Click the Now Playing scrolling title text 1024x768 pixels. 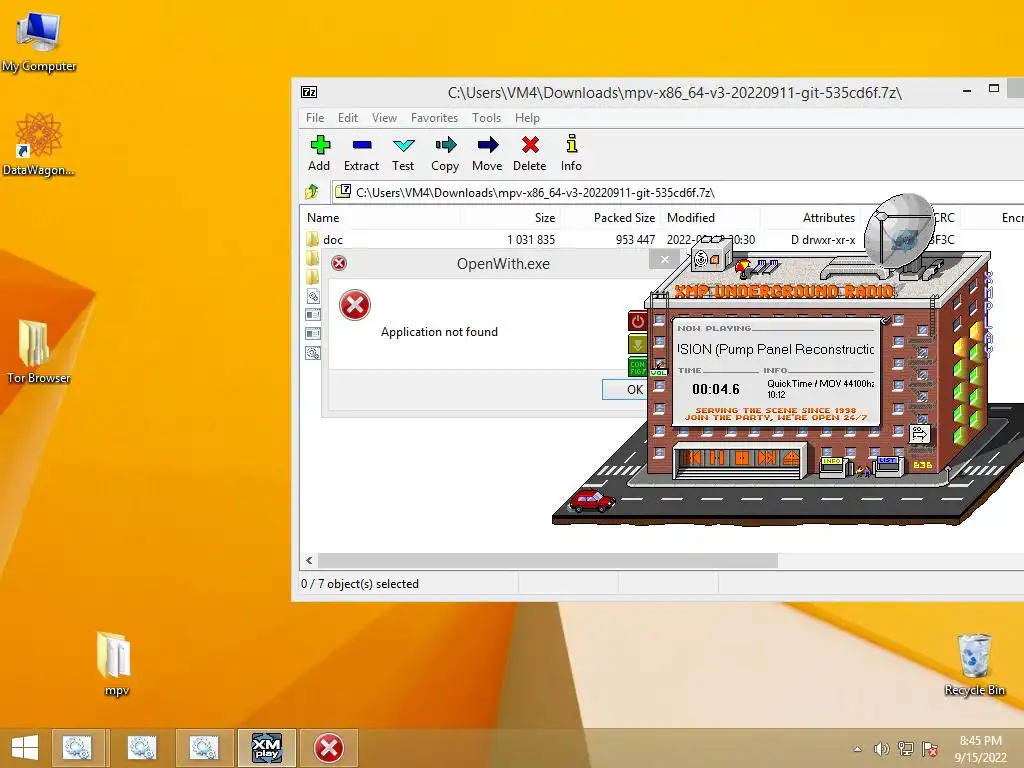tap(775, 349)
